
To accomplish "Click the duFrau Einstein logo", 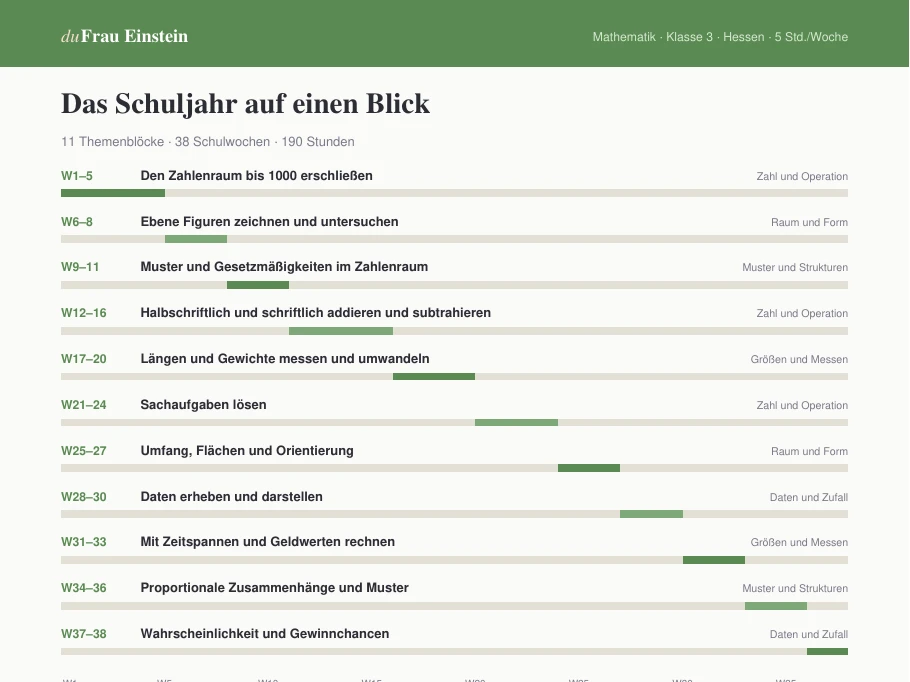I will pyautogui.click(x=124, y=36).
